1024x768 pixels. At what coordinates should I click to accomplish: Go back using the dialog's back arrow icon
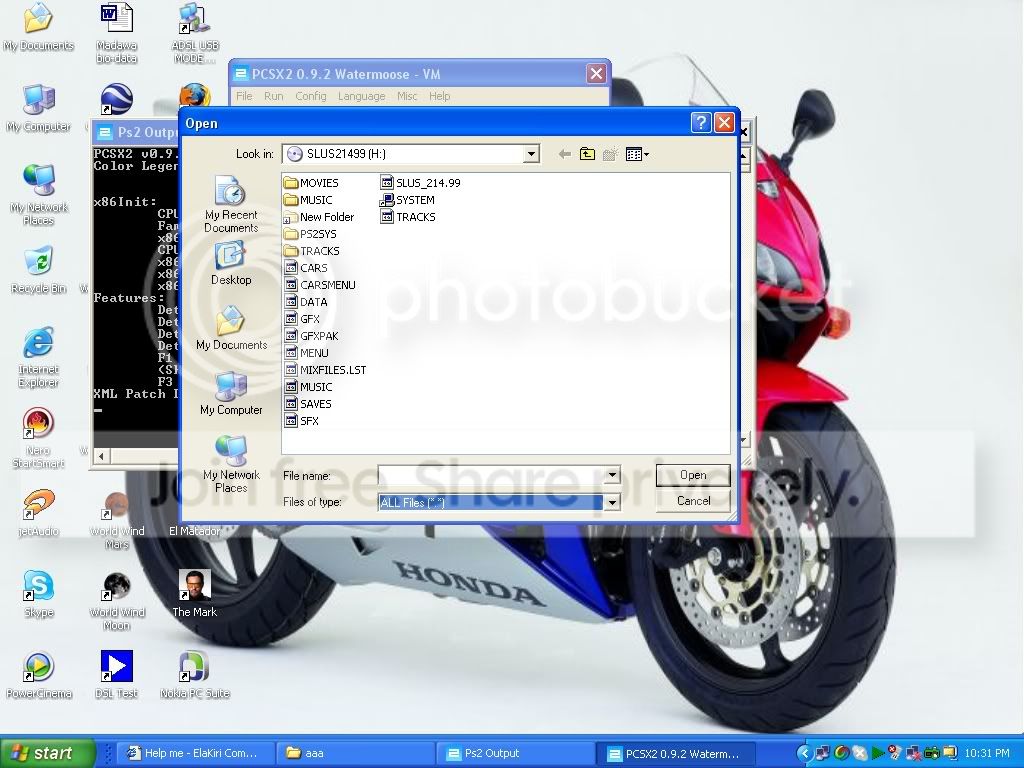[565, 154]
